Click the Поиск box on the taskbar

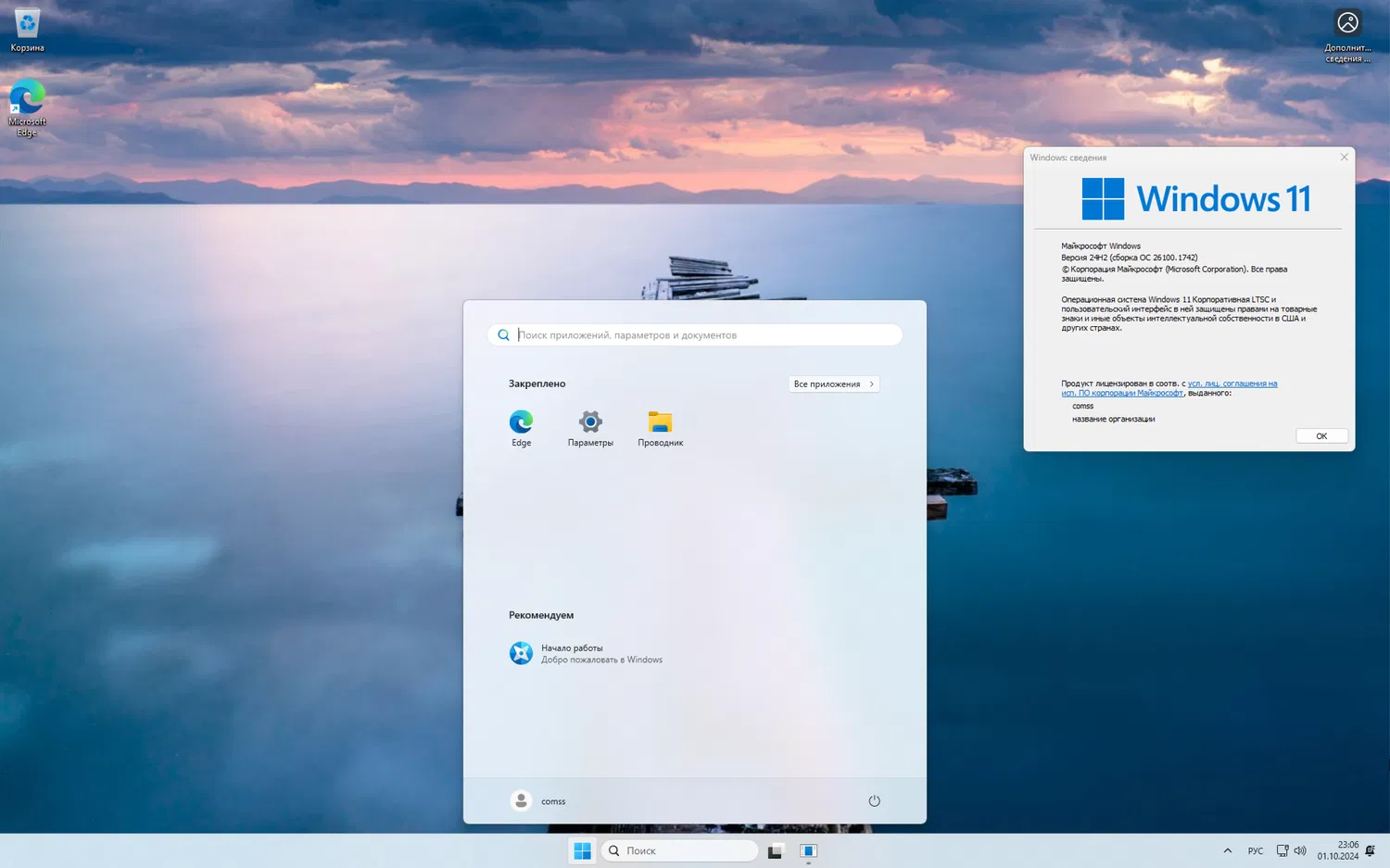coord(679,850)
